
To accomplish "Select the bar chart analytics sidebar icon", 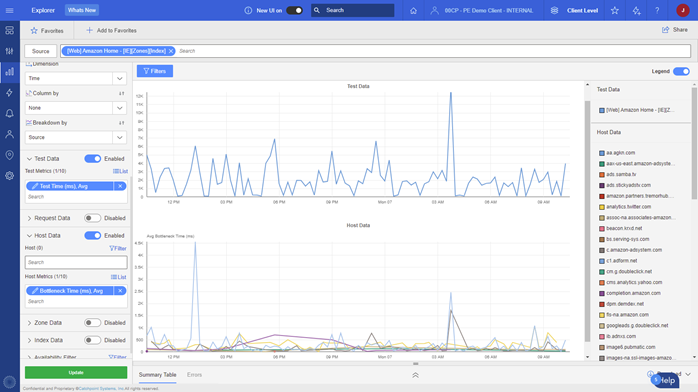I will pyautogui.click(x=9, y=72).
